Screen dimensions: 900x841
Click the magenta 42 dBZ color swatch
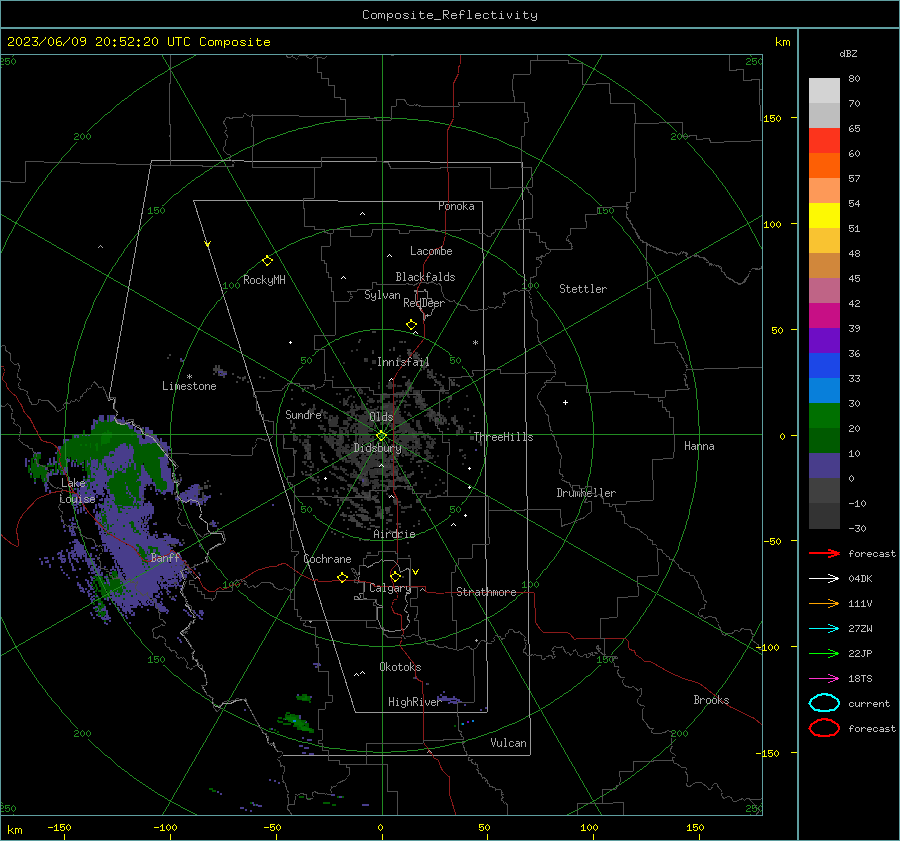tap(824, 315)
